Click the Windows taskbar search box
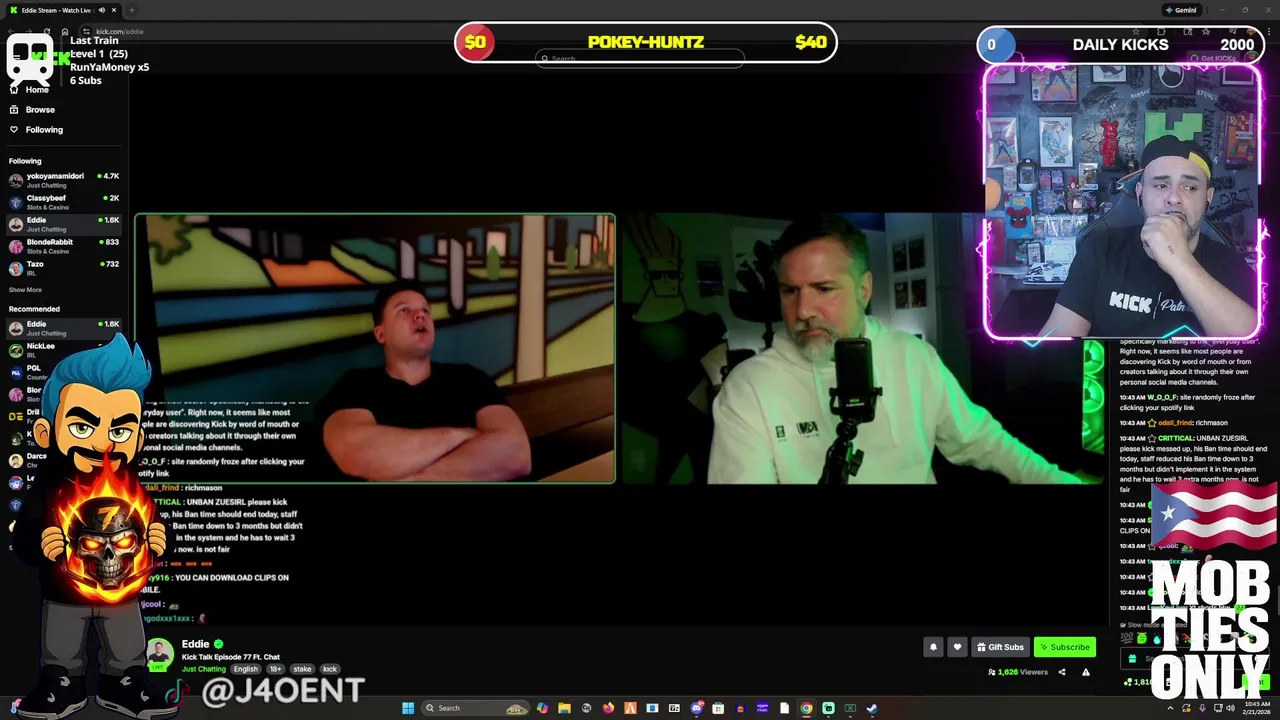This screenshot has width=1280, height=720. point(473,708)
